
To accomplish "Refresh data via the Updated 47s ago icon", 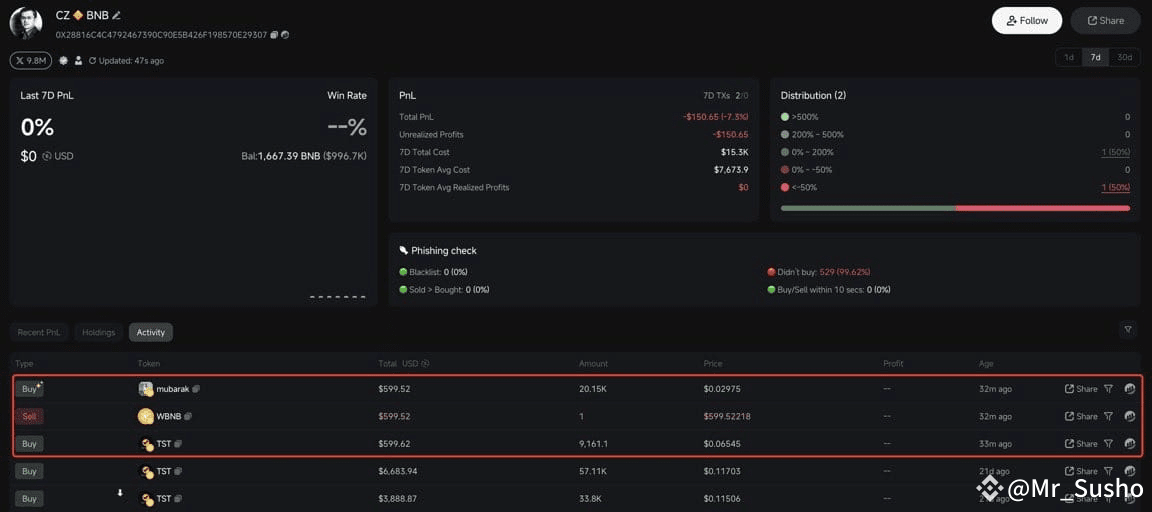I will [93, 60].
